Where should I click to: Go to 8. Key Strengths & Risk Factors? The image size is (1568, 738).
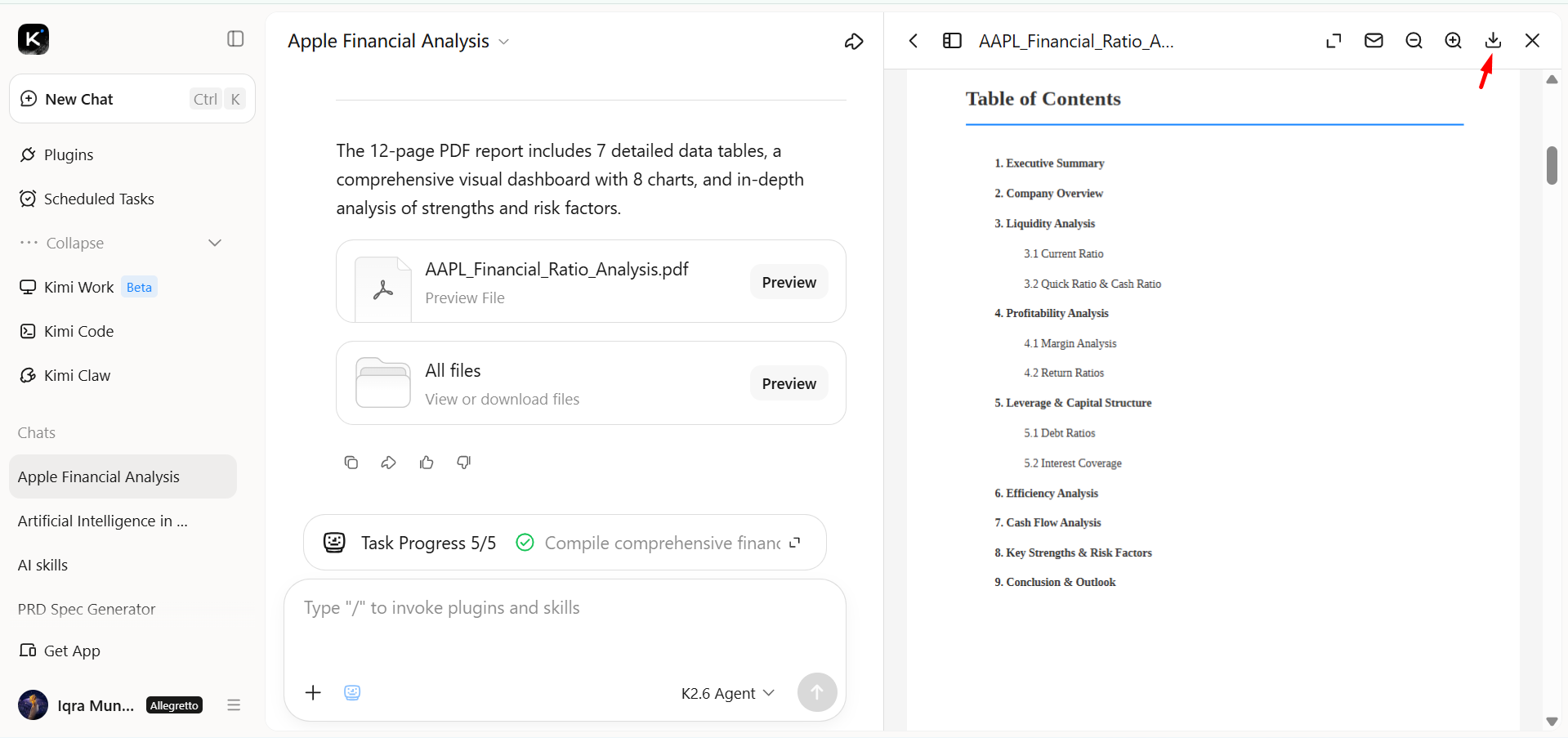[1073, 553]
